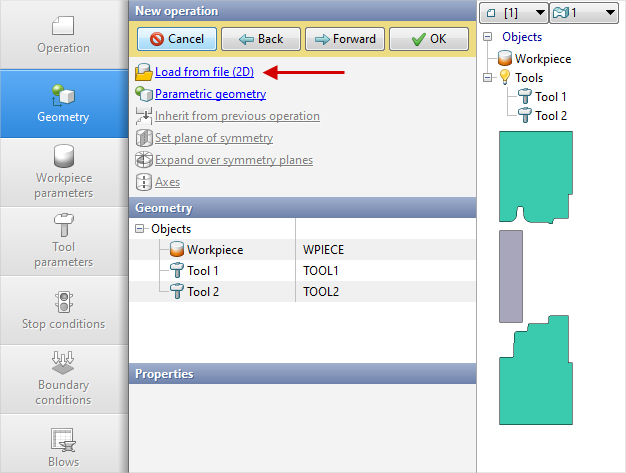Open the Workpiece parameters tab

click(x=64, y=172)
